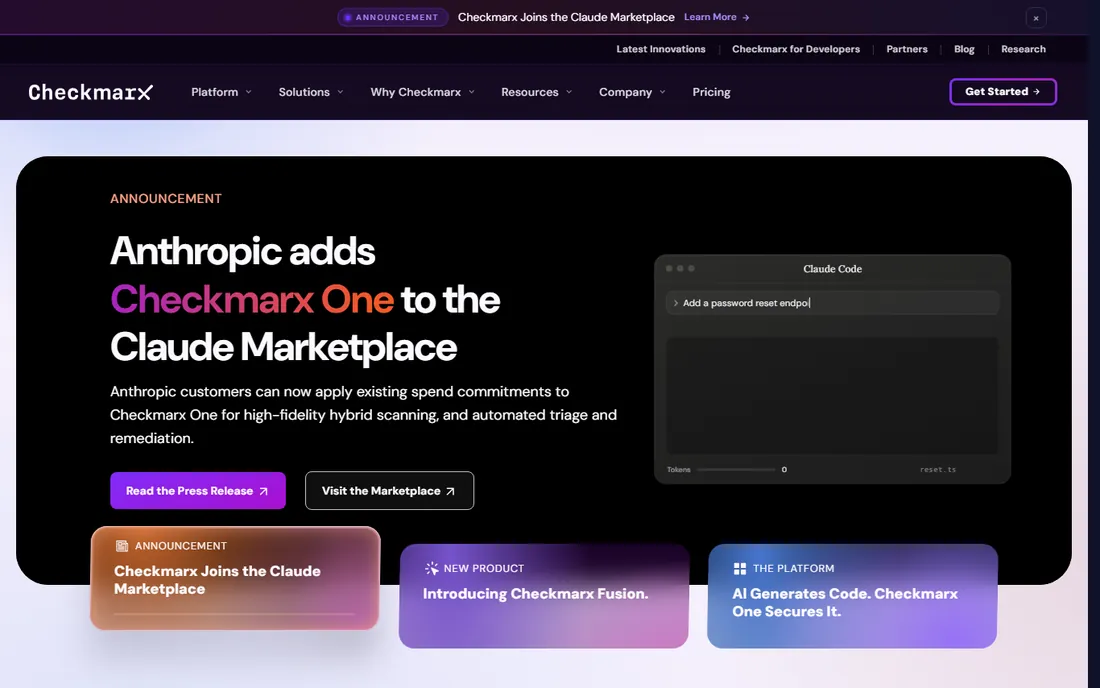This screenshot has width=1100, height=688.
Task: Click the Solutions dropdown chevron
Action: tap(340, 92)
